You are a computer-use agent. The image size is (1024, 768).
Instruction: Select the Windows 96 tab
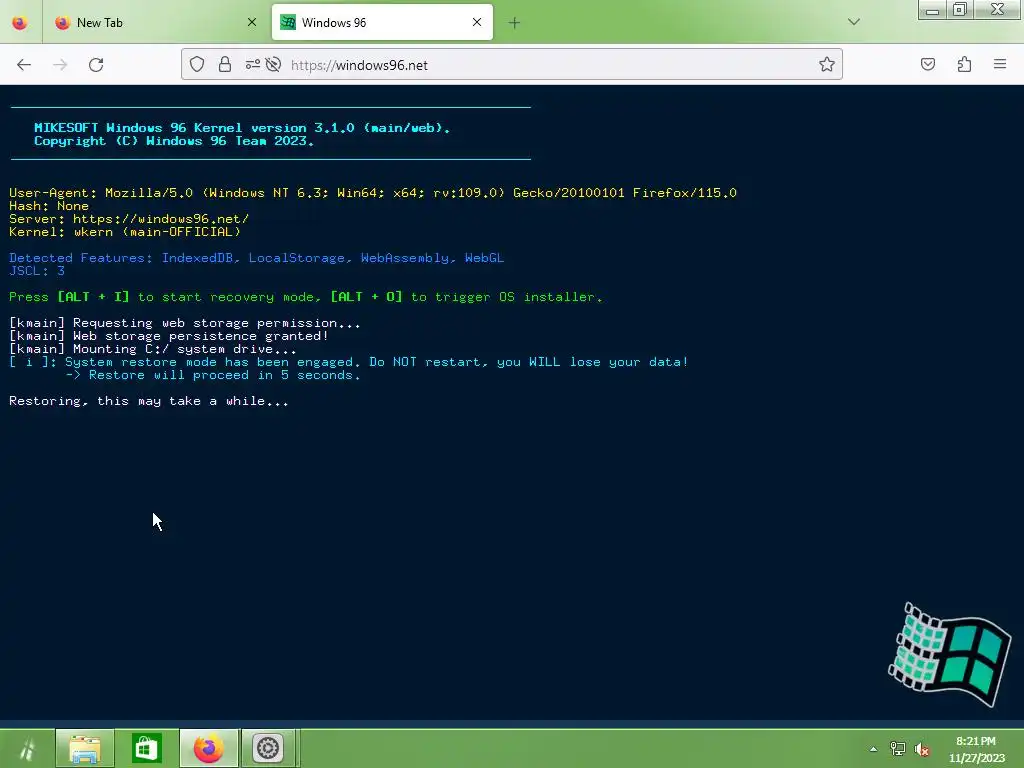pyautogui.click(x=382, y=23)
